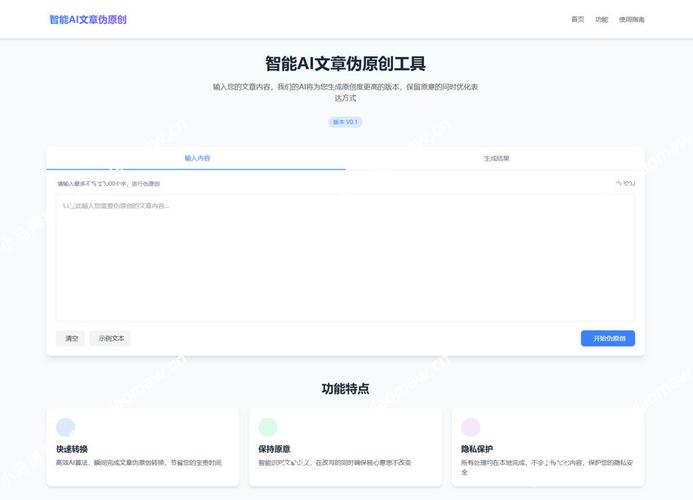This screenshot has height=500, width=693.
Task: Click the 清空 button
Action: pos(71,338)
